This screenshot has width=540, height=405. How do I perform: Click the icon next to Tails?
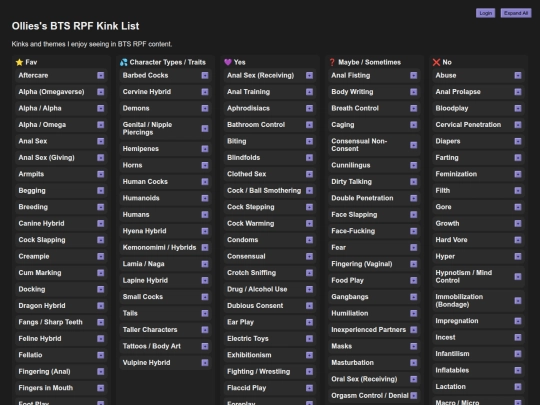tap(205, 313)
